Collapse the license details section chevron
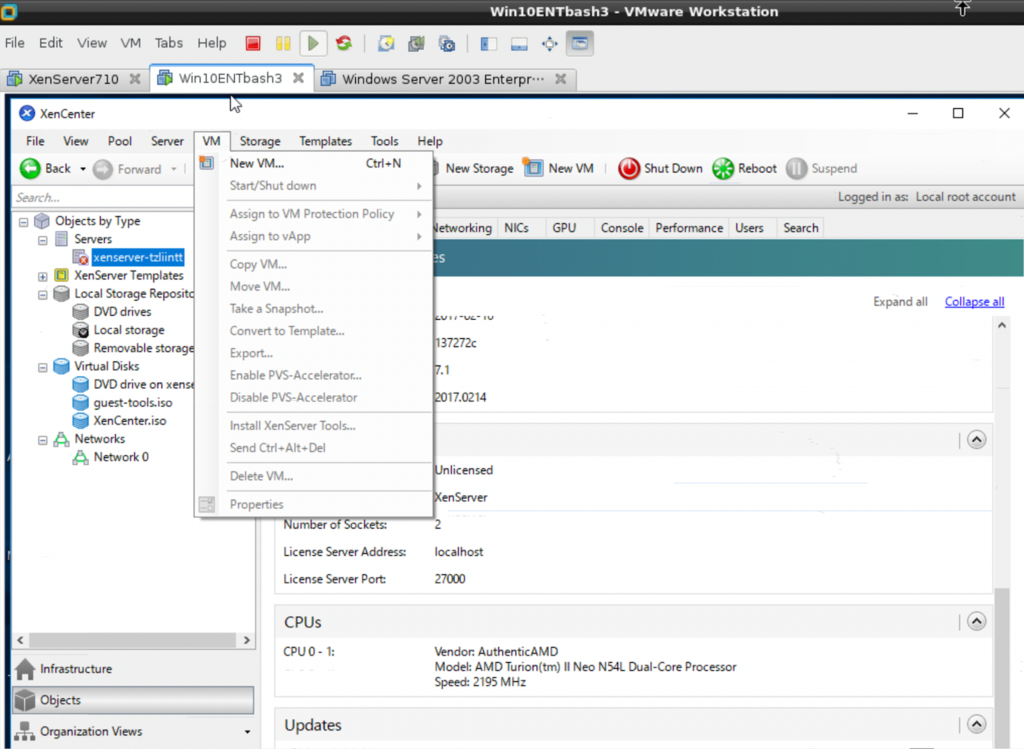The height and width of the screenshot is (749, 1024). 976,439
